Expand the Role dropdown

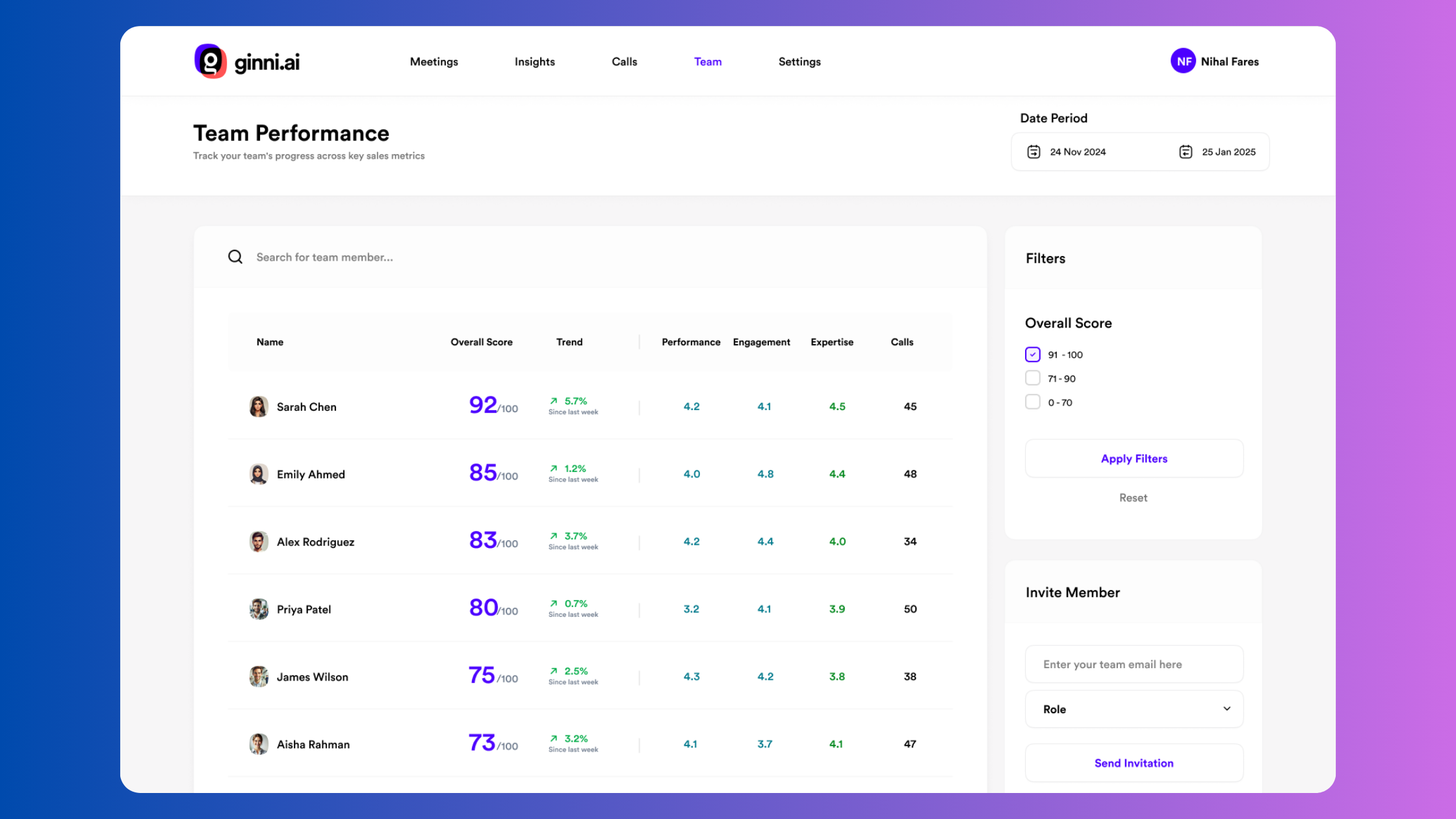(1134, 709)
